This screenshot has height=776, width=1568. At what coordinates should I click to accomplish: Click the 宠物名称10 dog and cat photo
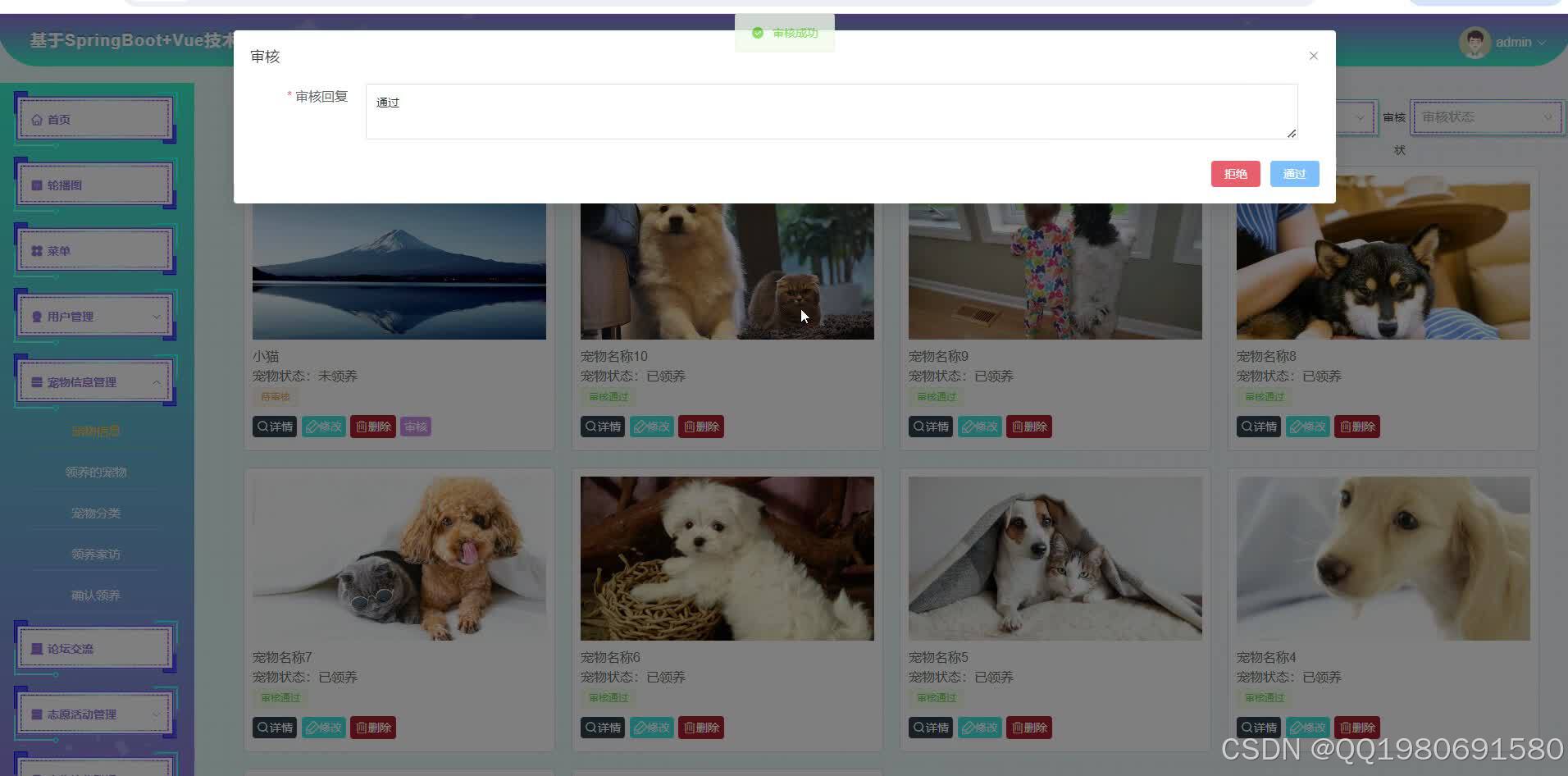tap(727, 272)
